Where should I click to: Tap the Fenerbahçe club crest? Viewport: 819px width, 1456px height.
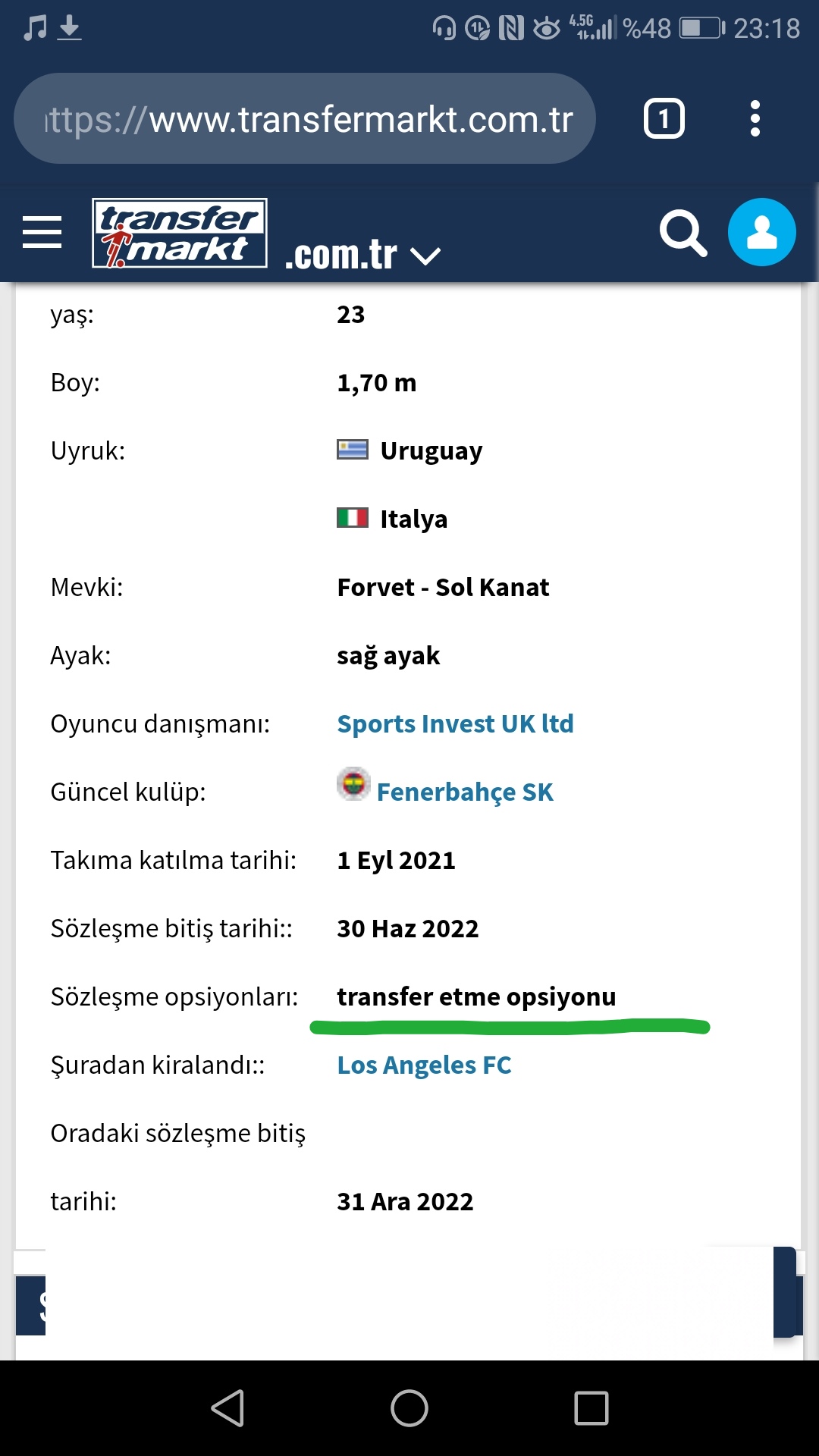(x=353, y=784)
